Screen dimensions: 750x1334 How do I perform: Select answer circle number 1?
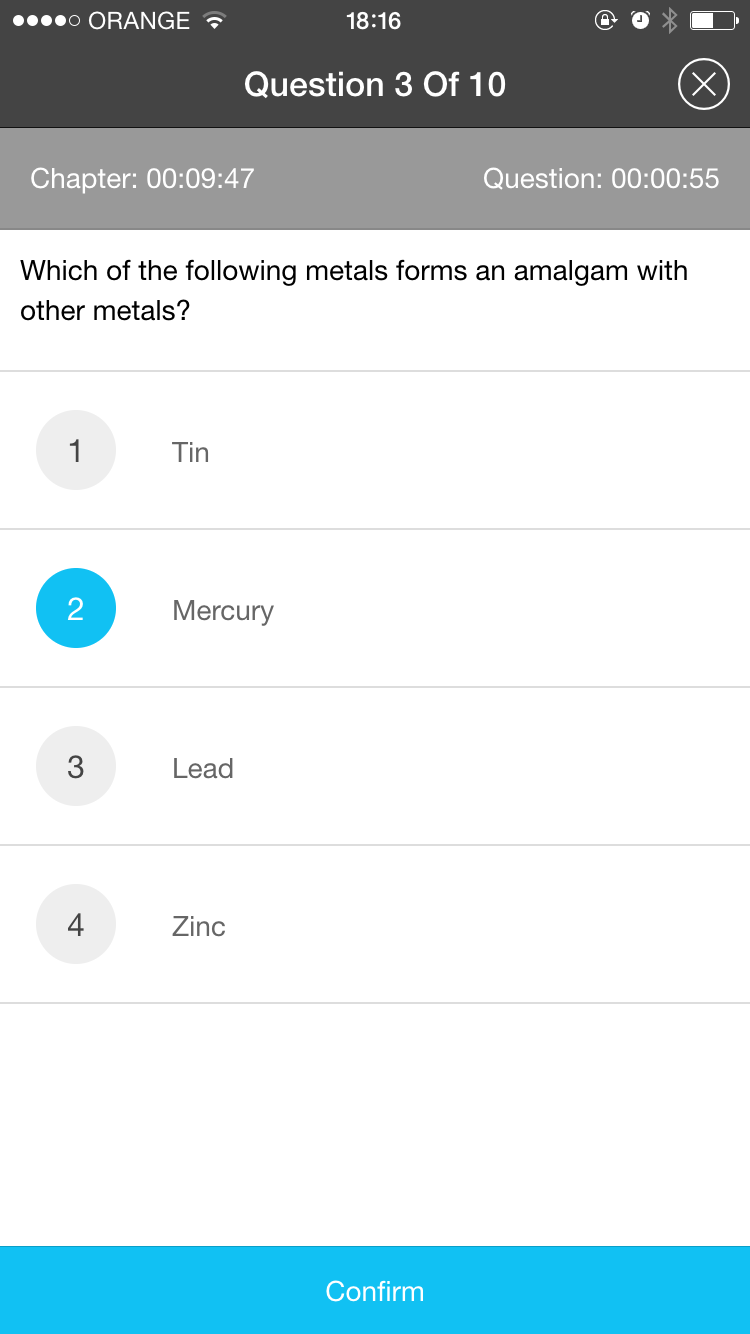(76, 451)
